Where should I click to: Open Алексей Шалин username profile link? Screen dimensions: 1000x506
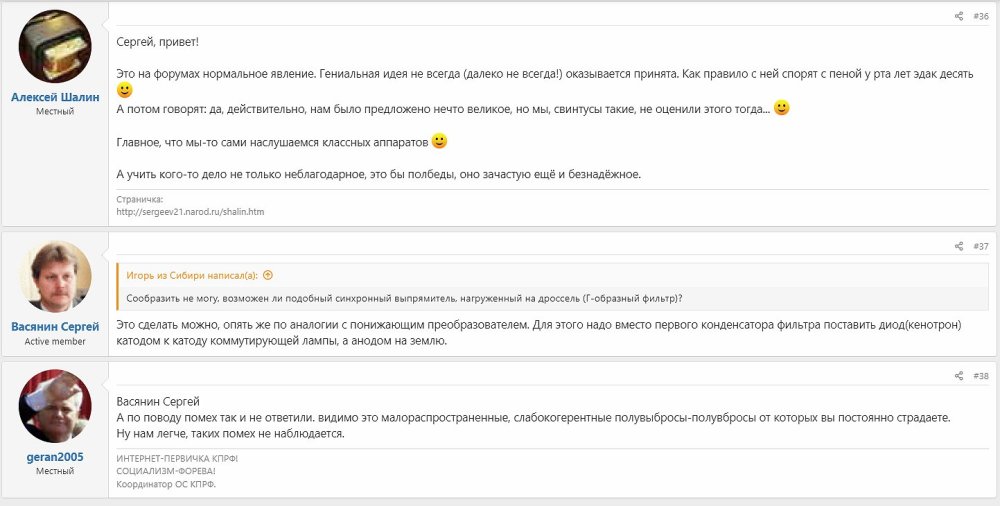coord(55,97)
